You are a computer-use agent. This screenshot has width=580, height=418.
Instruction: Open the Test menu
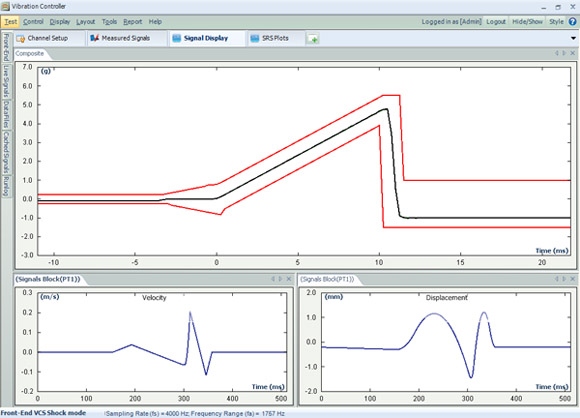[x=10, y=22]
